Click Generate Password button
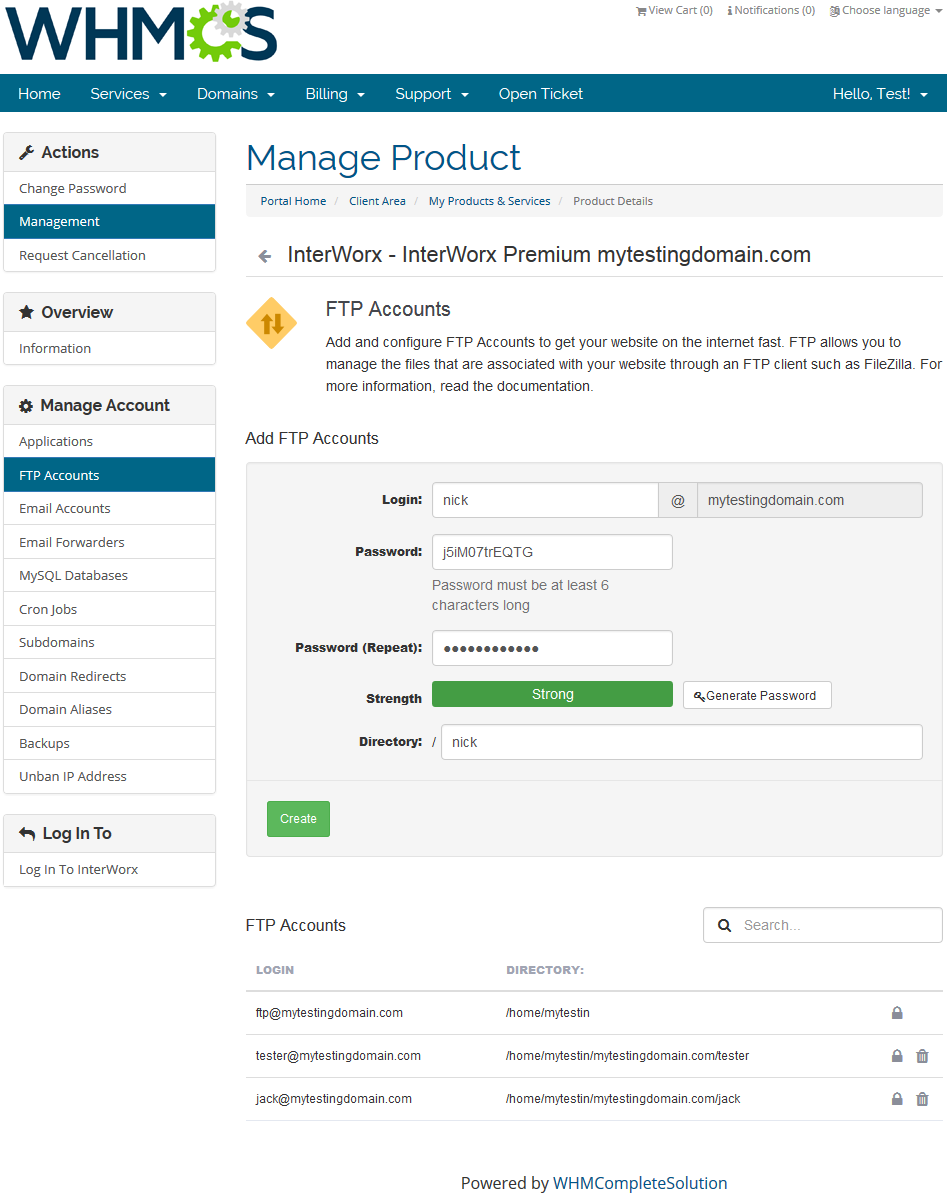The width and height of the screenshot is (947, 1199). pyautogui.click(x=757, y=696)
